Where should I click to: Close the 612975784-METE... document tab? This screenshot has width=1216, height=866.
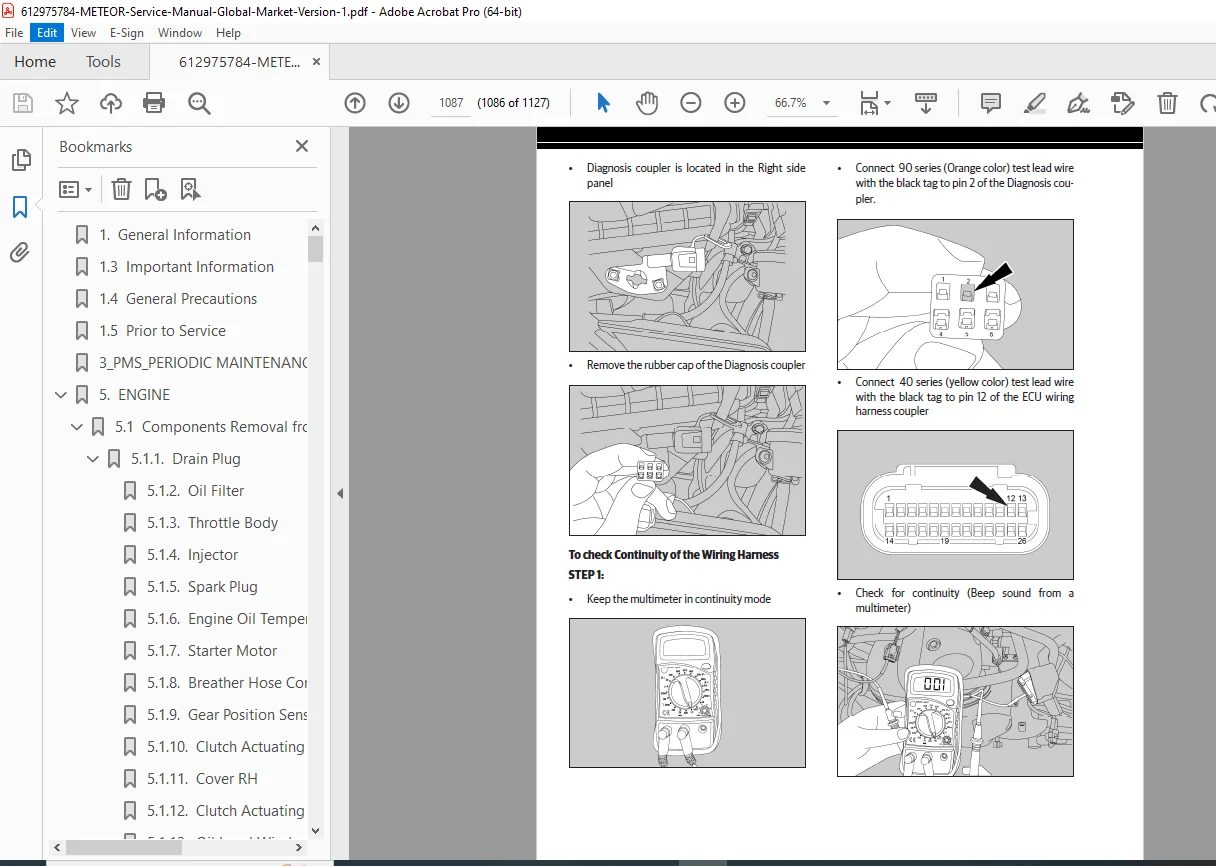(317, 62)
